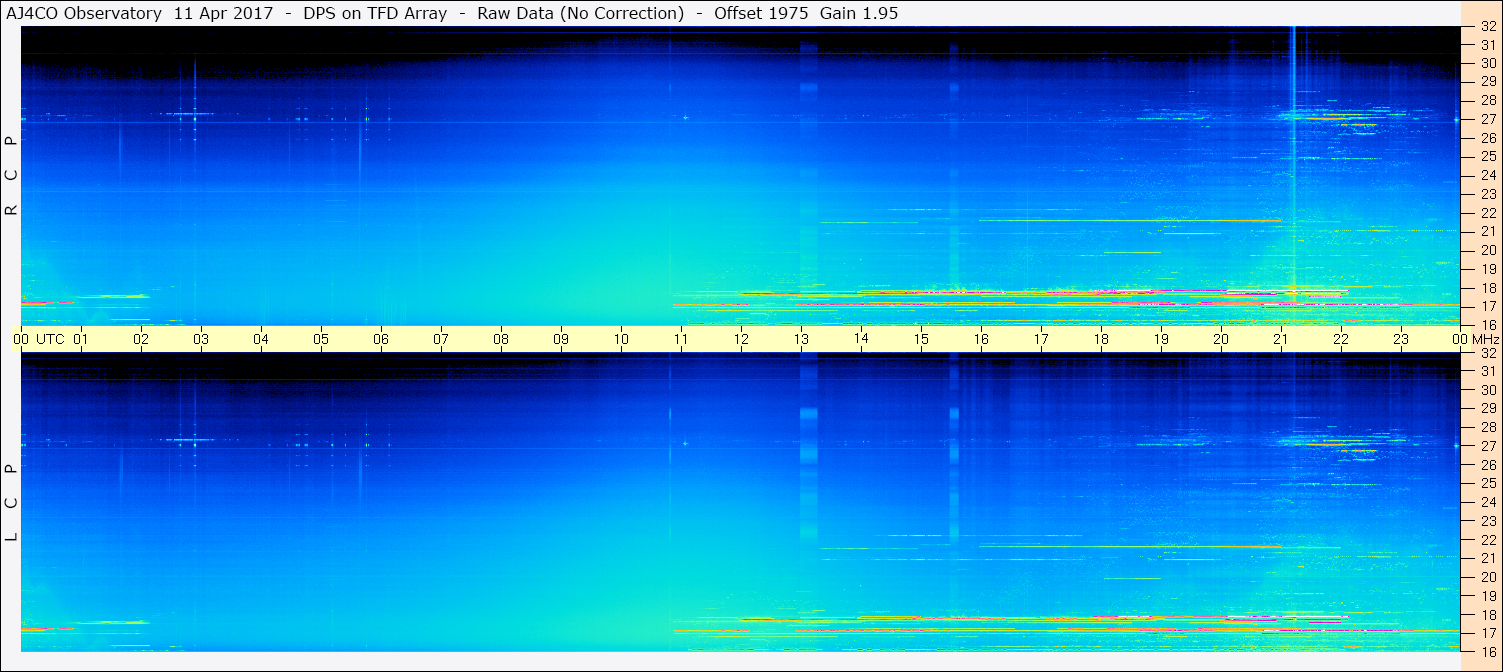Click the 27 MHz tick on RCP scale
1503x672 pixels.
tap(1487, 120)
